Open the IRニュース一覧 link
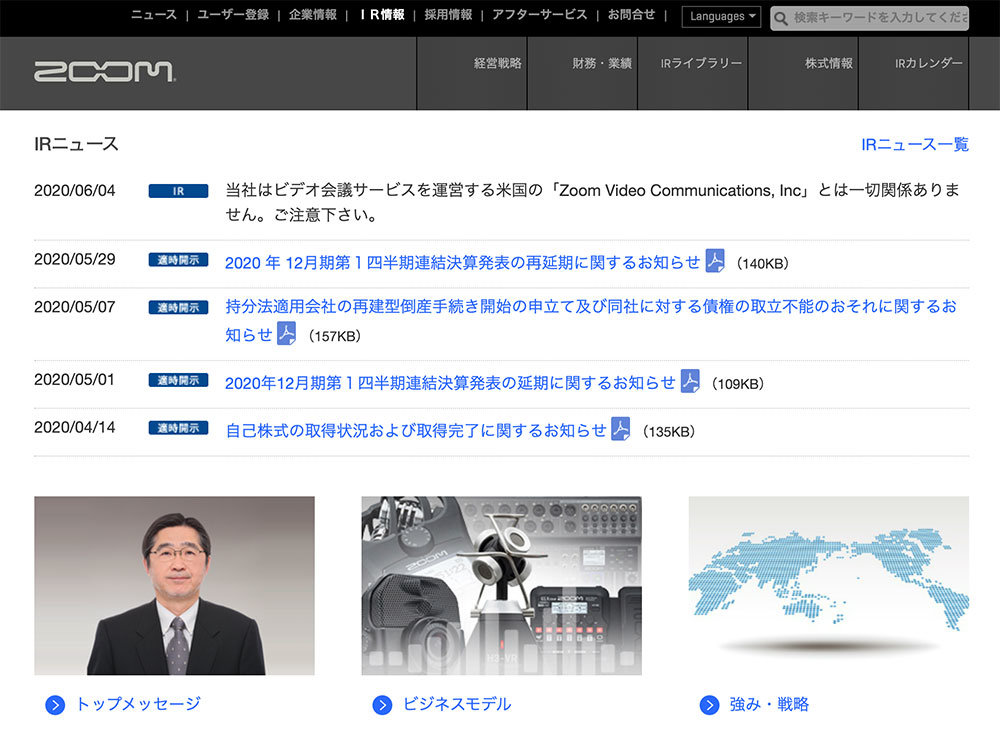 (x=915, y=145)
